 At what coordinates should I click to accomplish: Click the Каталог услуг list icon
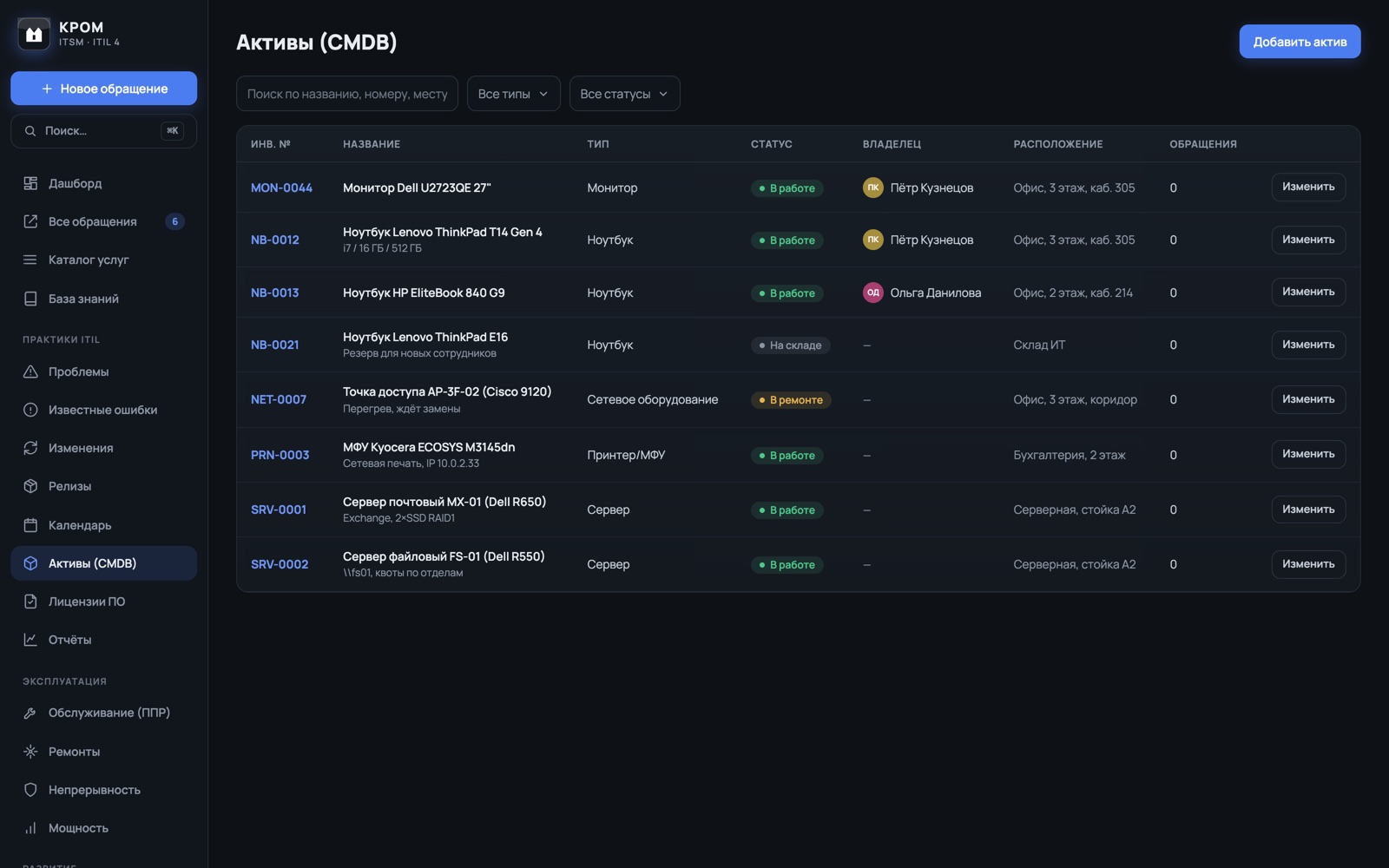coord(30,260)
